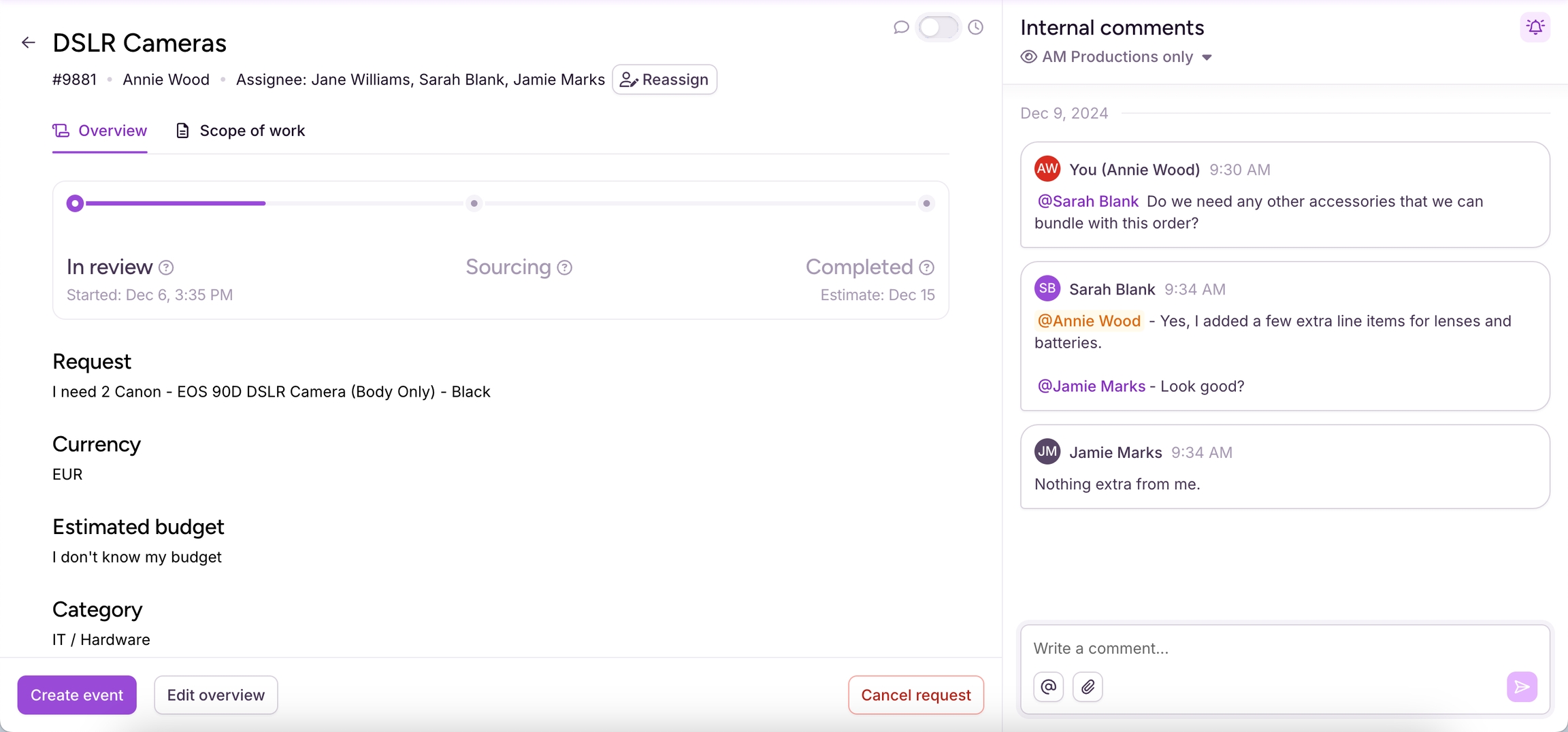1568x732 pixels.
Task: Open notification bell in Internal comments
Action: (1535, 27)
